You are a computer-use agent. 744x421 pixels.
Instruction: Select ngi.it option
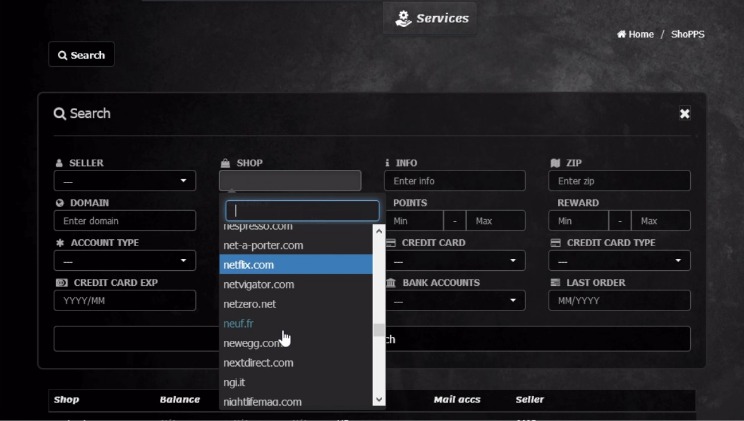(x=296, y=382)
